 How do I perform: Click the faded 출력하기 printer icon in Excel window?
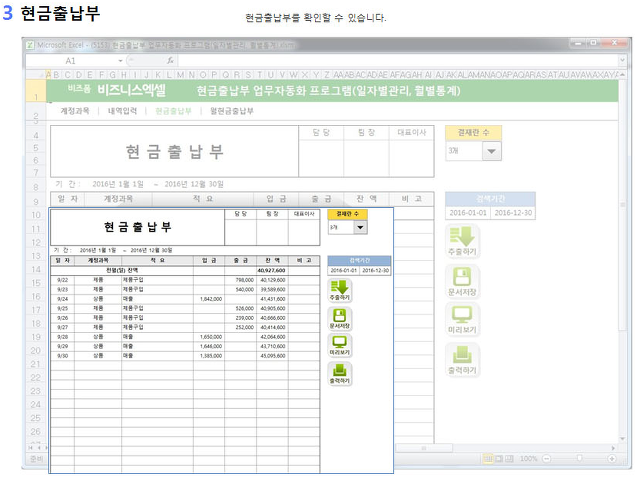(x=462, y=360)
